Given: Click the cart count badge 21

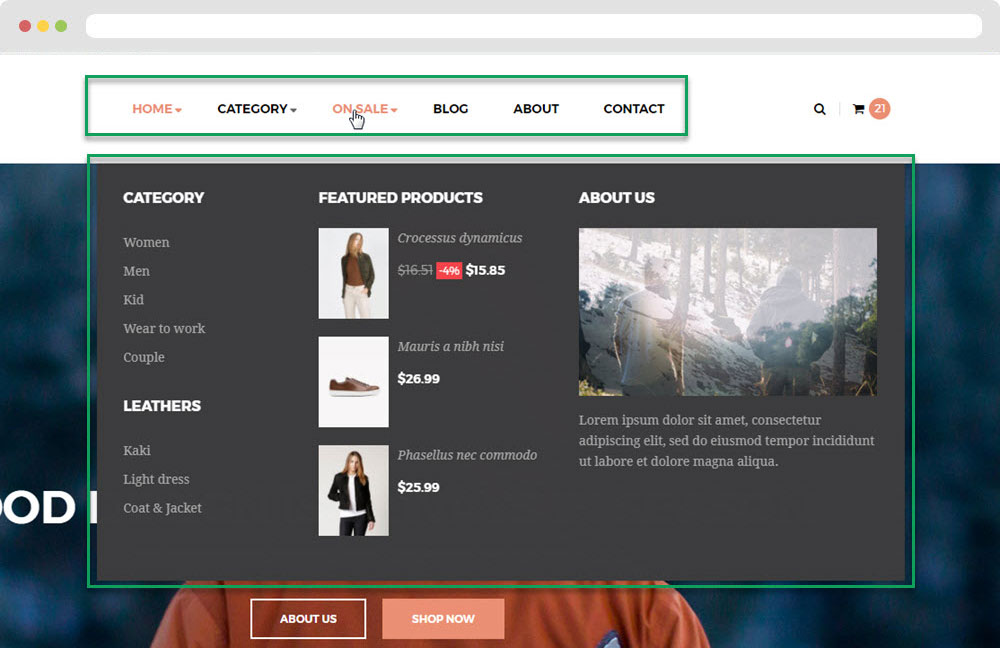Looking at the screenshot, I should click(879, 108).
